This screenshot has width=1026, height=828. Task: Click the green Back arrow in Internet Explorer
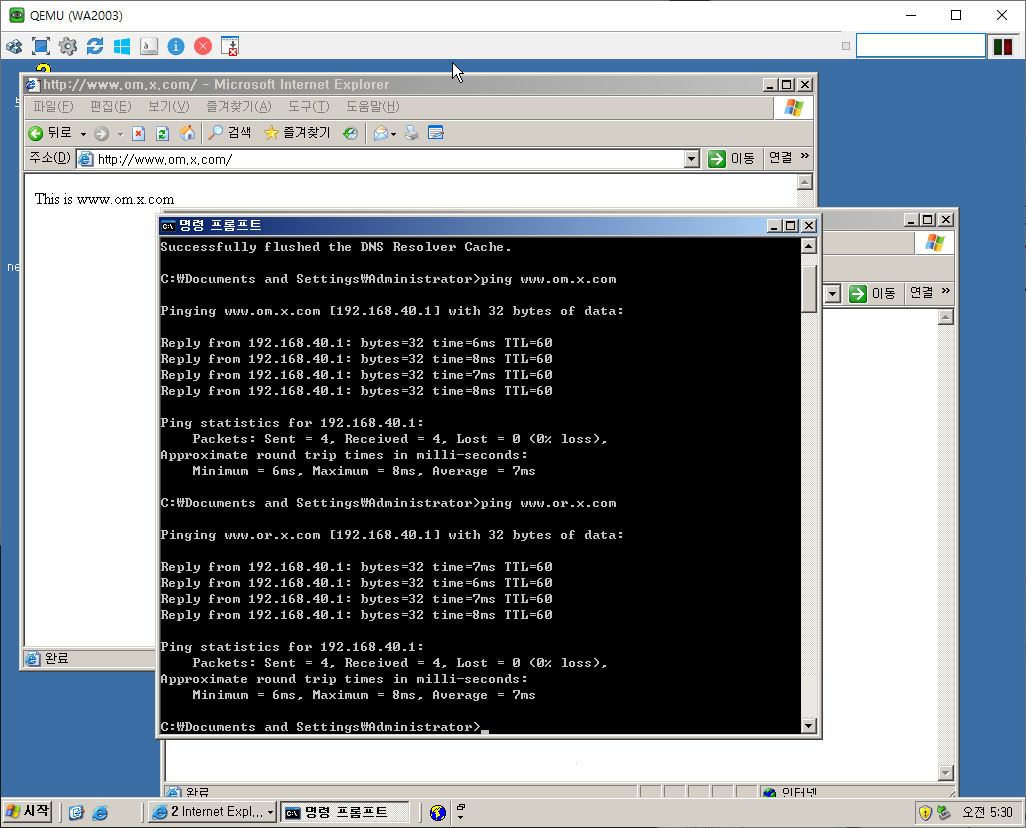[35, 134]
